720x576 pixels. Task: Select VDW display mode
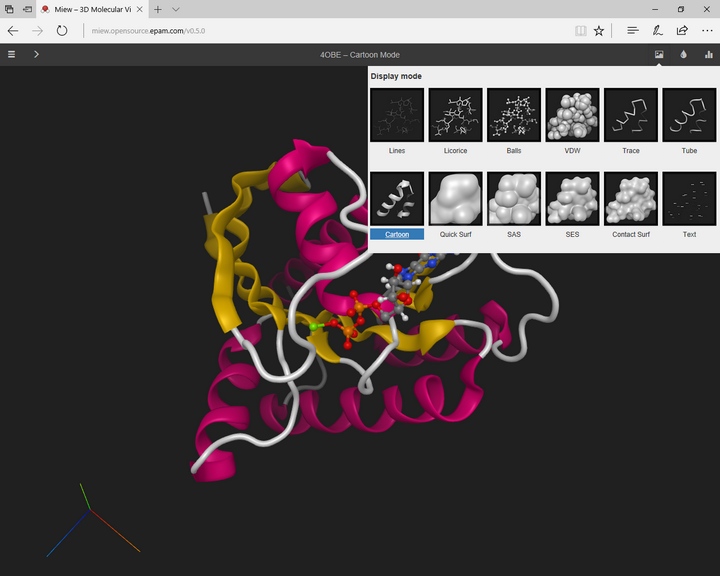(x=572, y=115)
